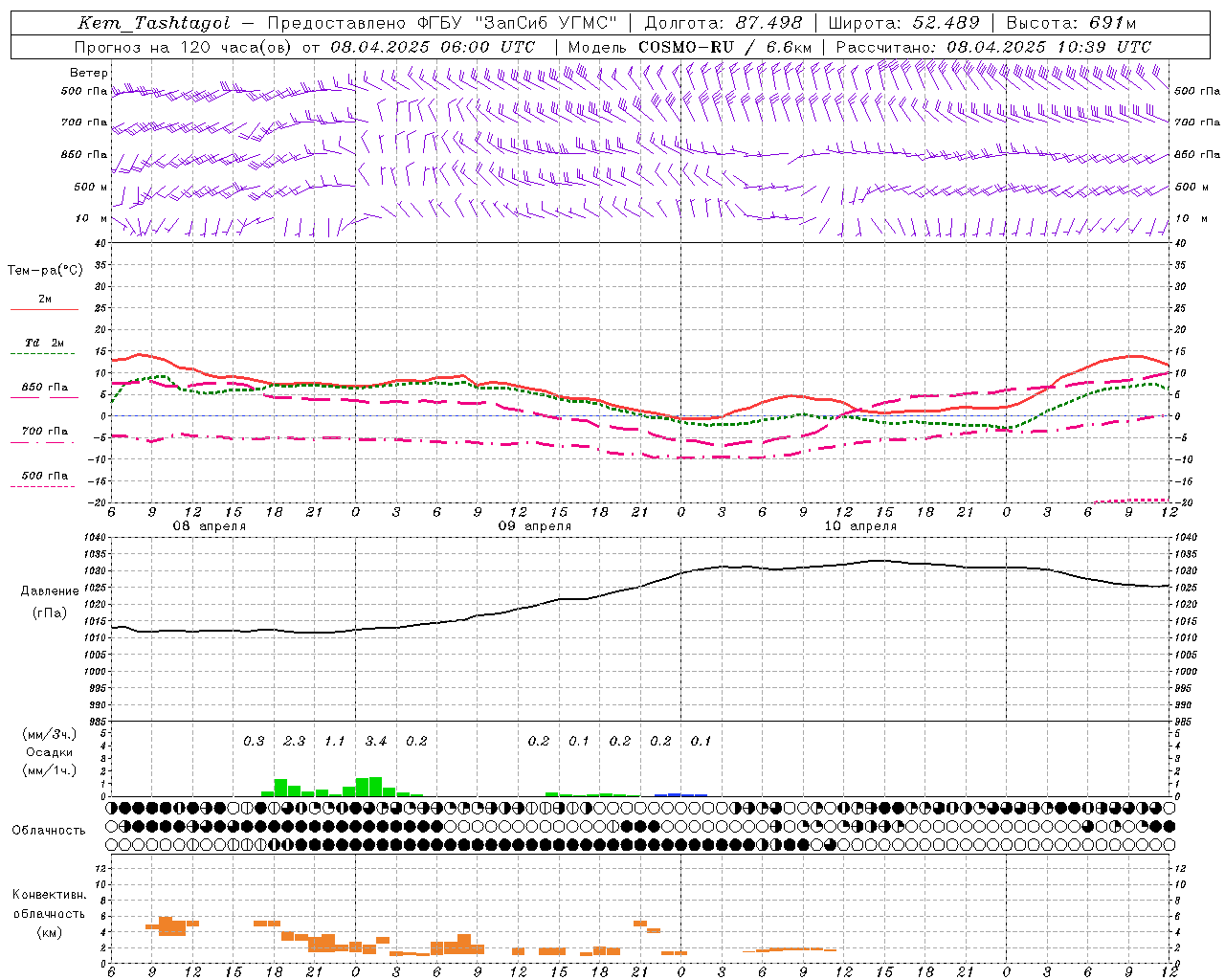Click the Широта: 52.489 value
The height and width of the screenshot is (980, 1225).
pyautogui.click(x=903, y=23)
